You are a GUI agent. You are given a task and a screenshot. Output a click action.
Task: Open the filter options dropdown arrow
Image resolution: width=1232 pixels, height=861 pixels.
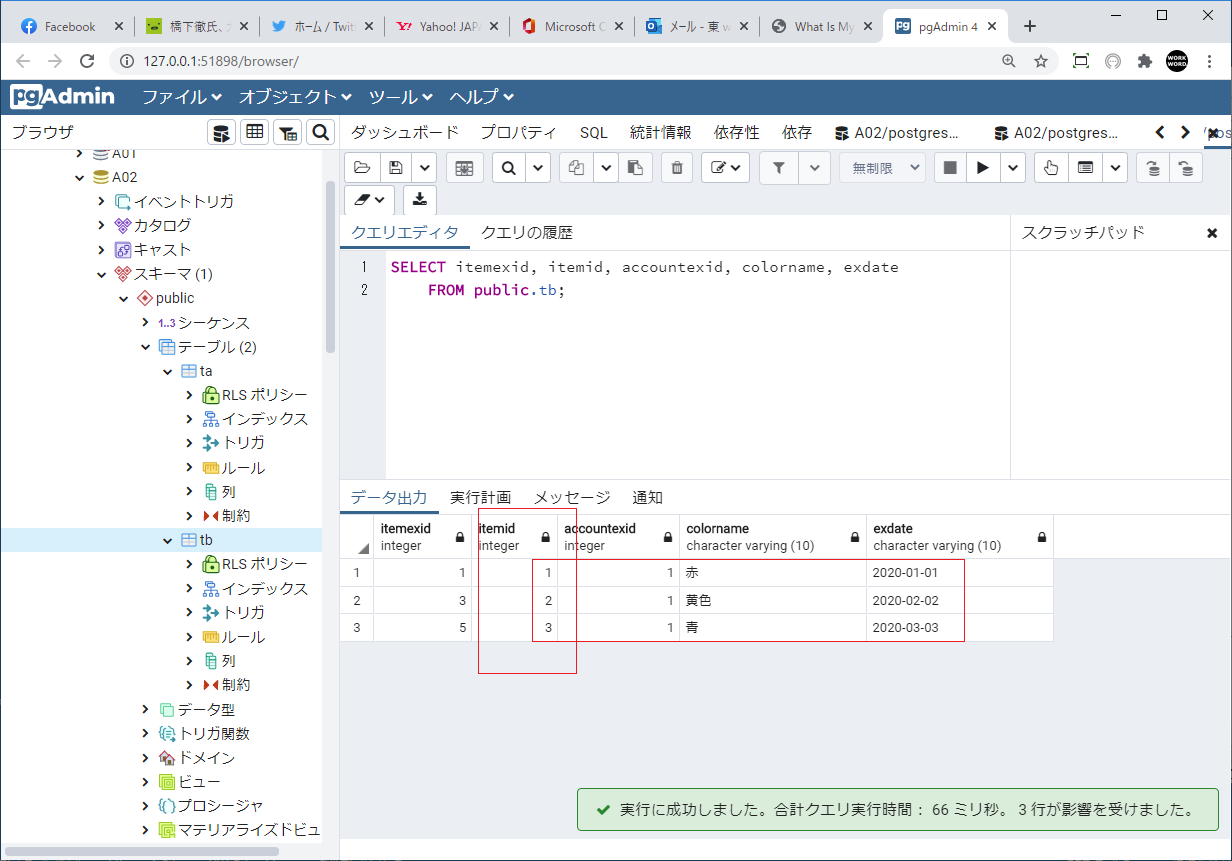tap(814, 168)
